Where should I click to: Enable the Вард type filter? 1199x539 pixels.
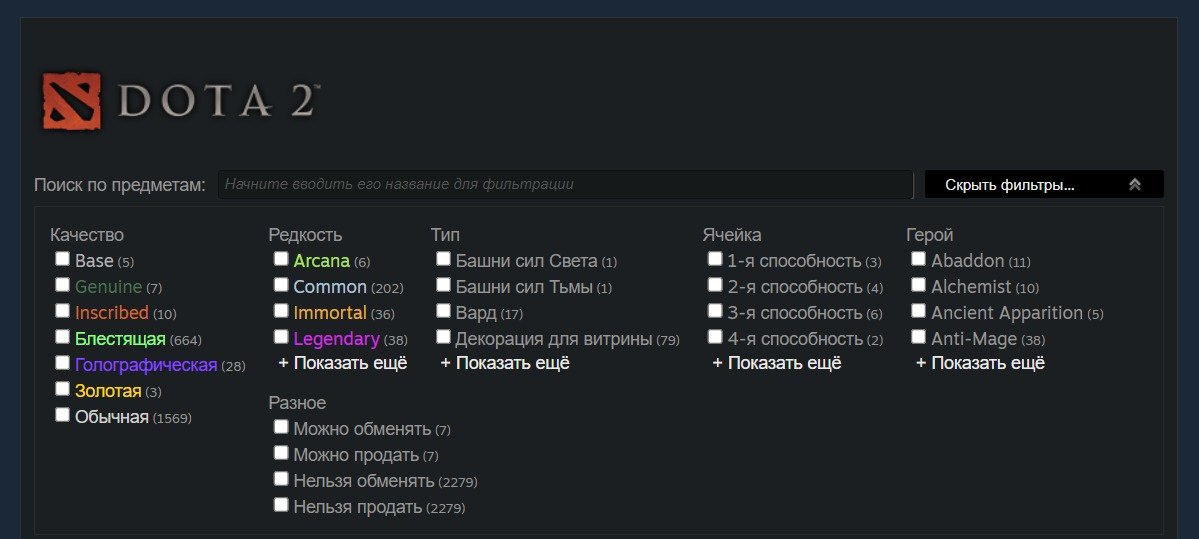[443, 311]
